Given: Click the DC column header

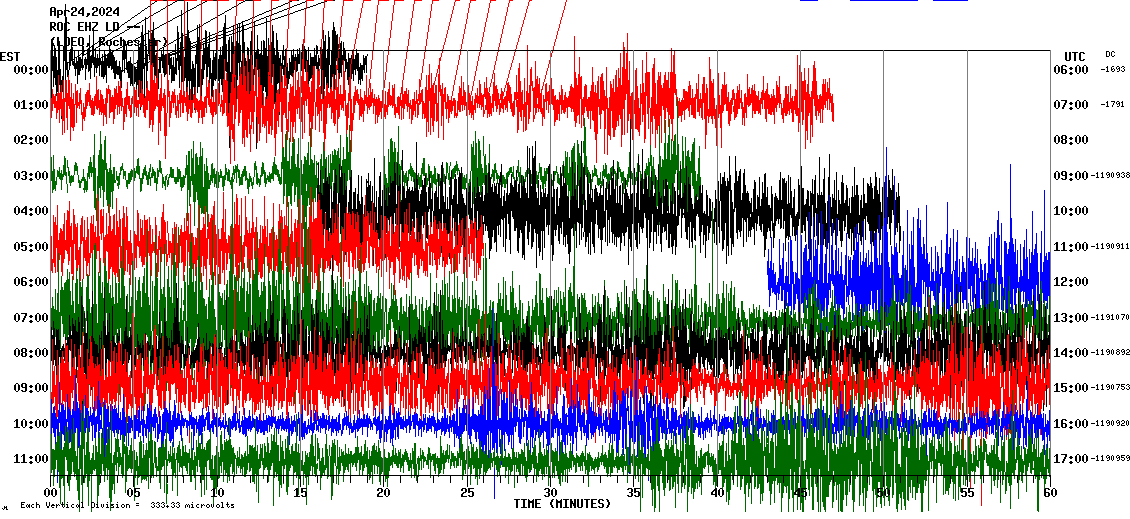Looking at the screenshot, I should (x=1110, y=54).
